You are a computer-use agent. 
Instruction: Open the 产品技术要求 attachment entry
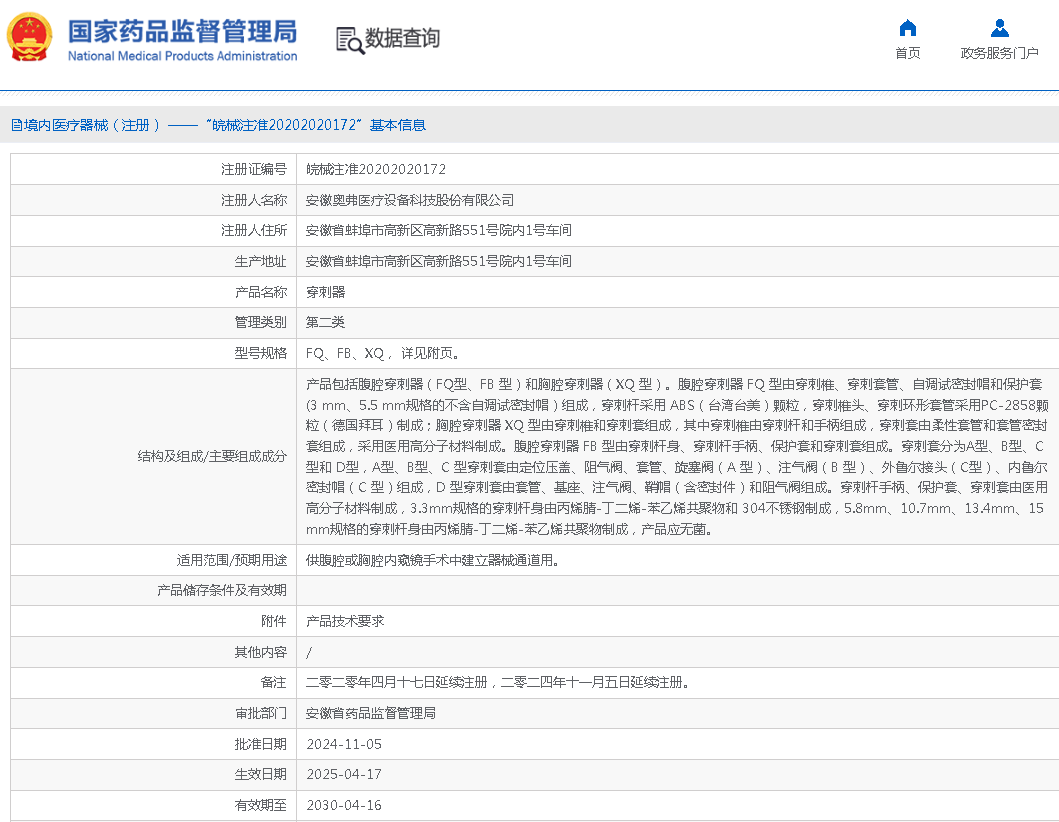pos(345,621)
